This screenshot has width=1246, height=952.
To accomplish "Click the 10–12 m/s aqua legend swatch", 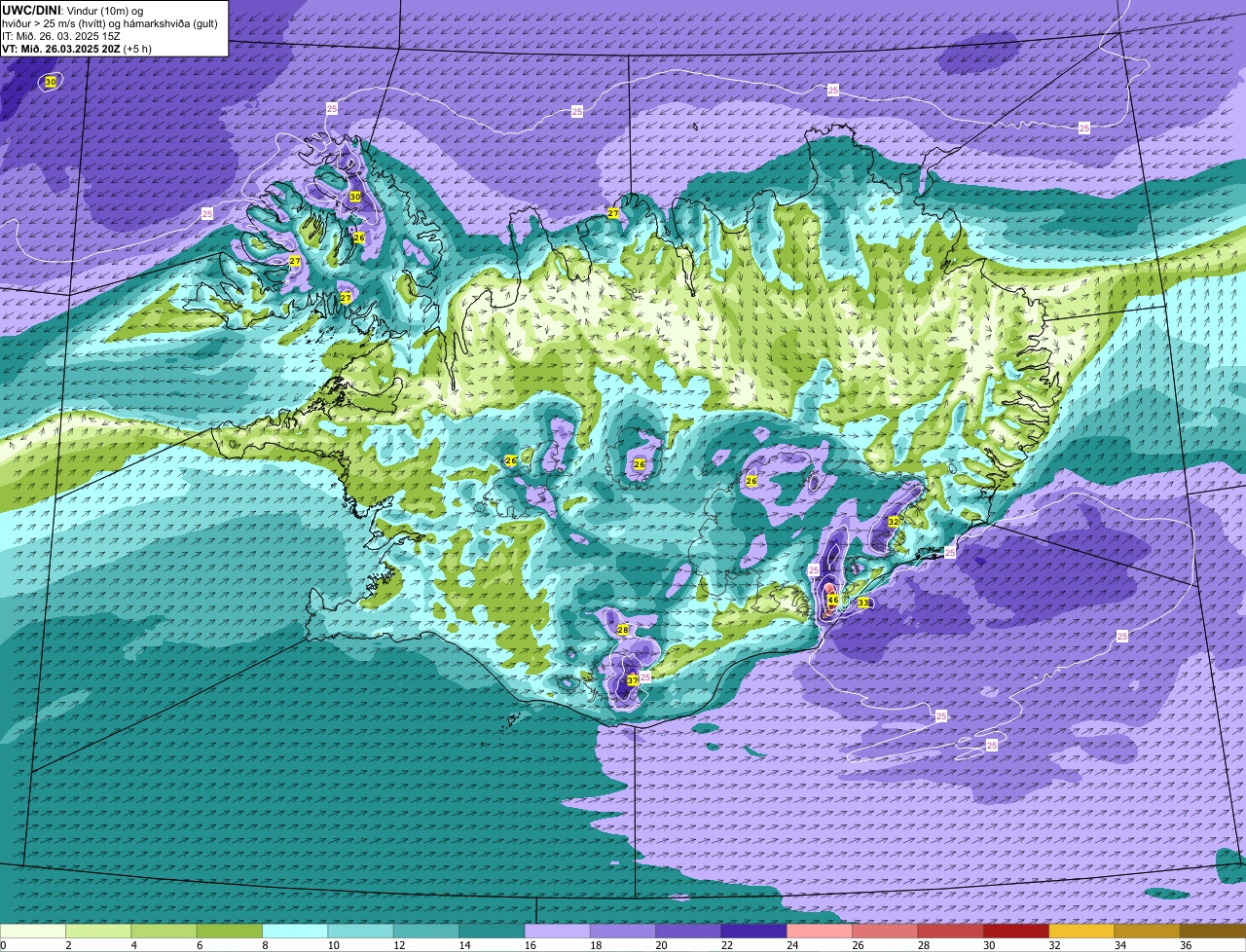I will coord(360,931).
